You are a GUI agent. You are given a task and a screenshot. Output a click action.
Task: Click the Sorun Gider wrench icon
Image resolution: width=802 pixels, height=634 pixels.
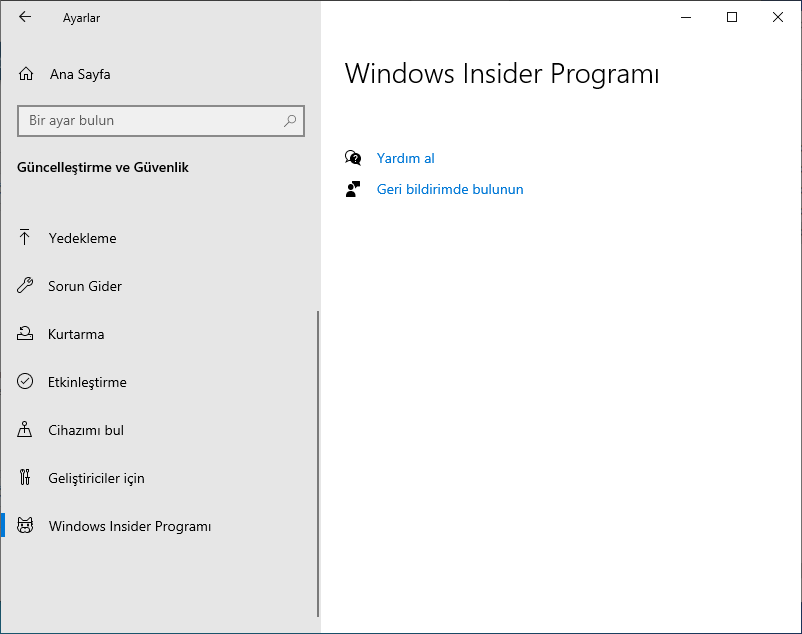point(25,285)
